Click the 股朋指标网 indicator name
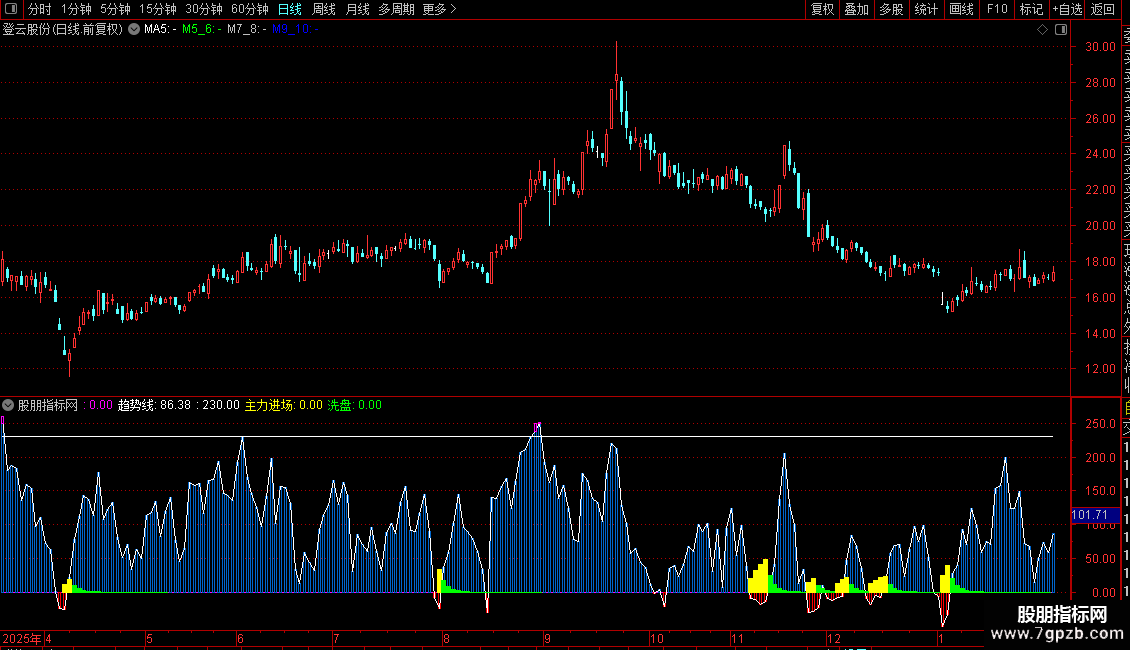The height and width of the screenshot is (650, 1130). click(x=48, y=405)
